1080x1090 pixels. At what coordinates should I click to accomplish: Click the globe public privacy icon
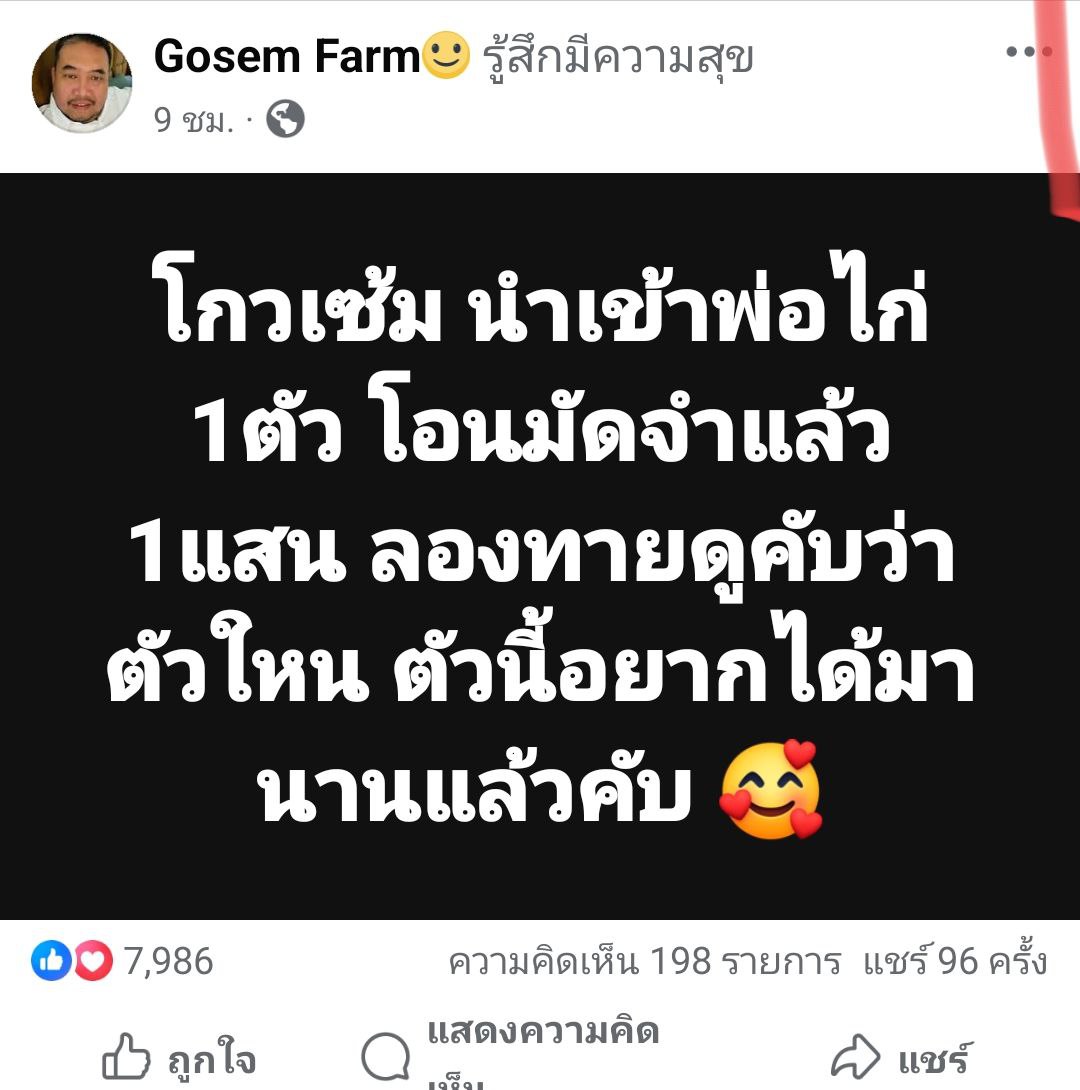[x=285, y=119]
